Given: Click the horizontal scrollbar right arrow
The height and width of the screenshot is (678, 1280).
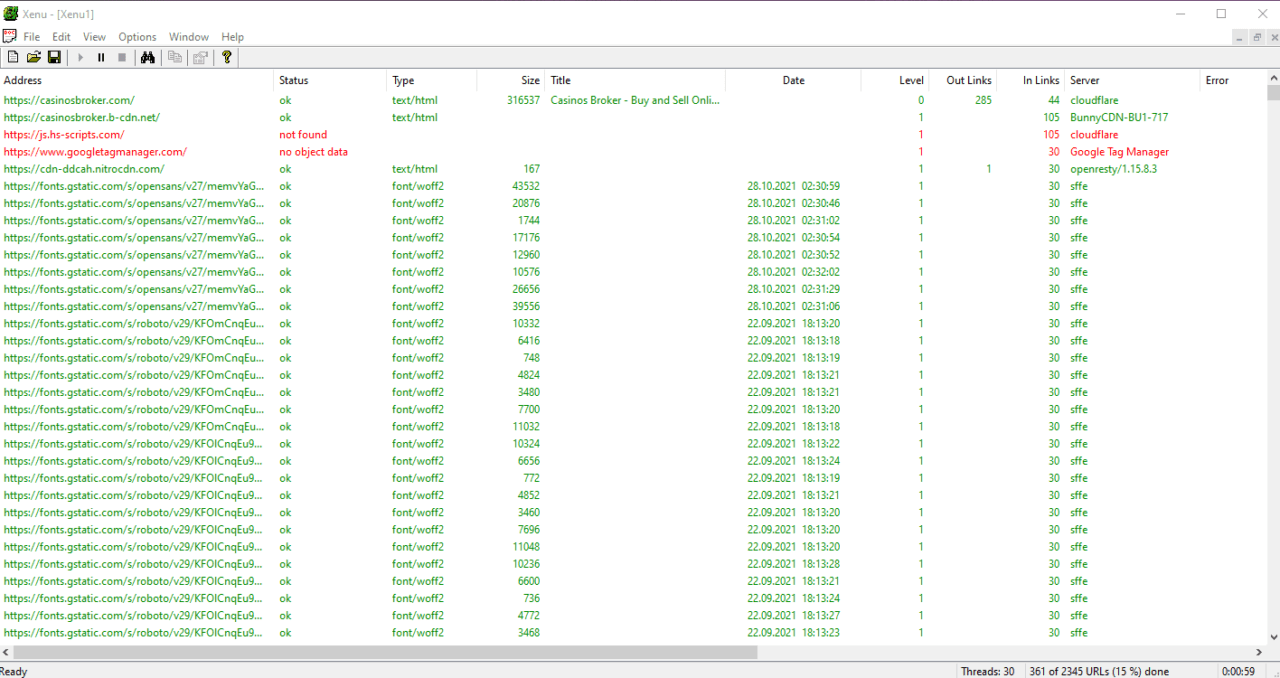Looking at the screenshot, I should (1259, 652).
